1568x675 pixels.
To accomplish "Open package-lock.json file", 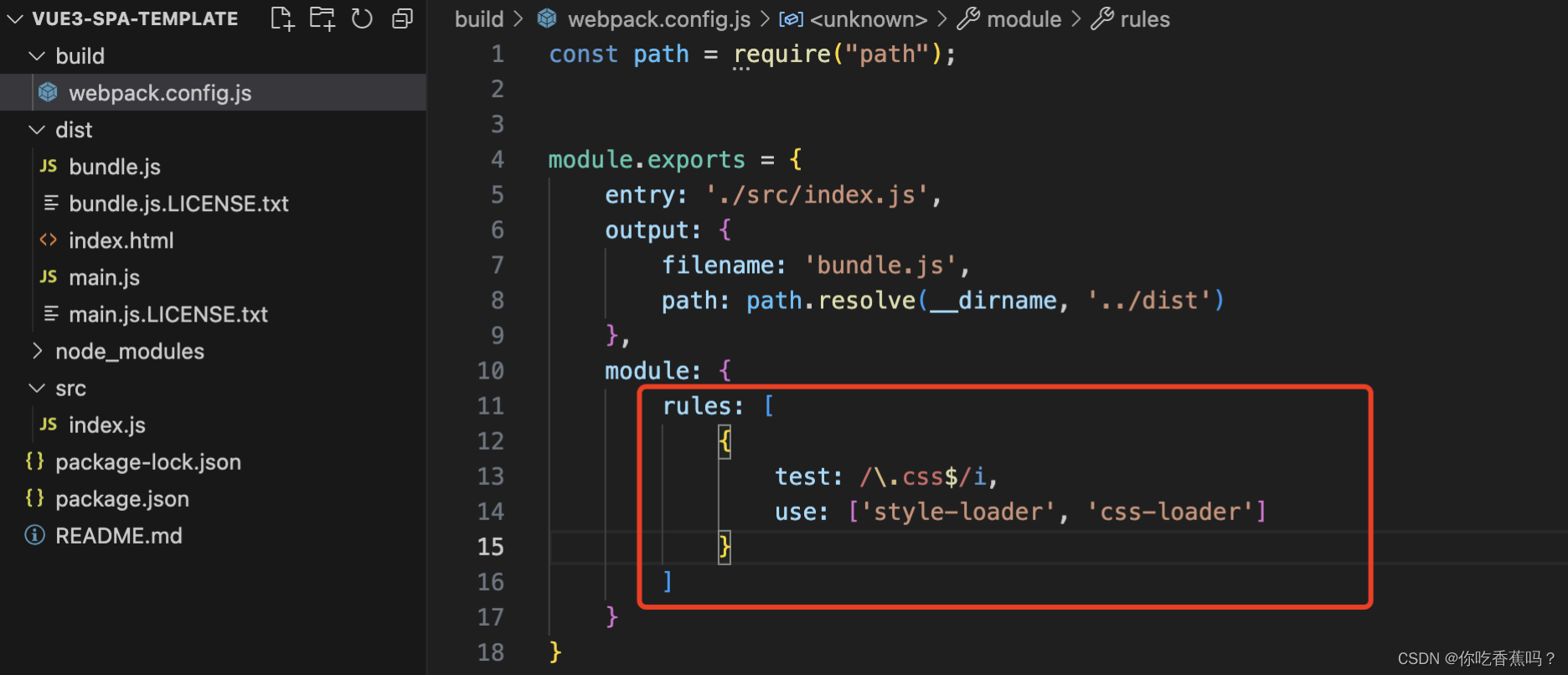I will point(148,461).
